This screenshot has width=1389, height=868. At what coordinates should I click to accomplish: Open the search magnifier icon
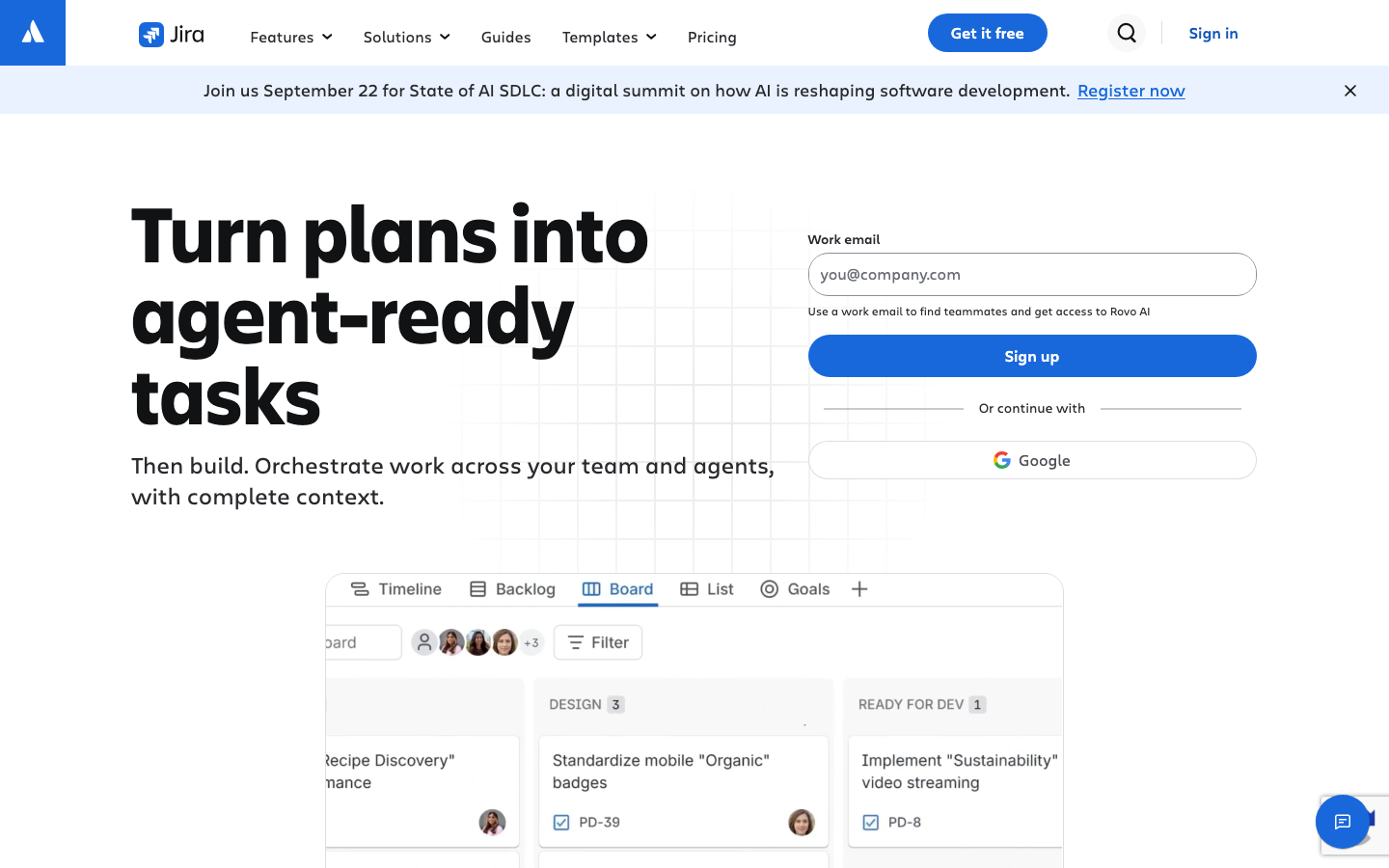[1127, 33]
